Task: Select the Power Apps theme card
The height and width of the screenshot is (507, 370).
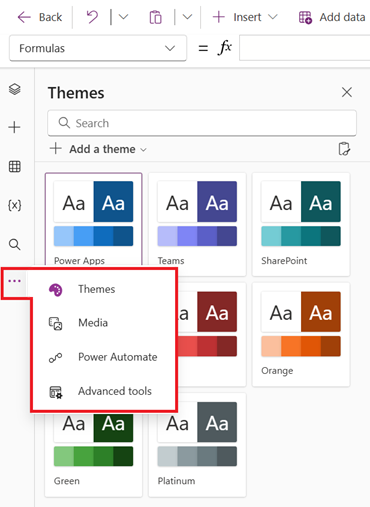Action: [x=94, y=220]
